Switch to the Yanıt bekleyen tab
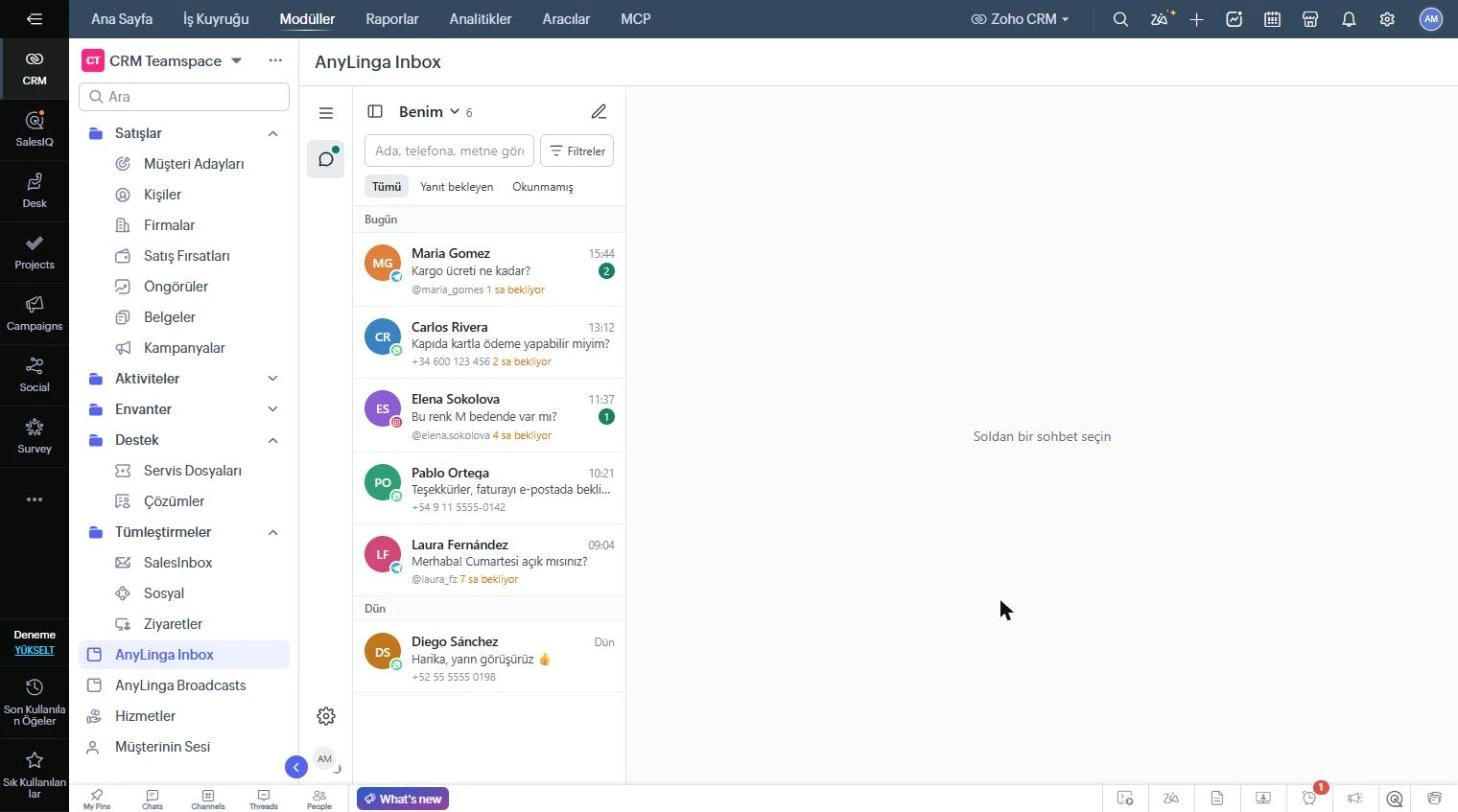This screenshot has height=812, width=1458. point(456,187)
